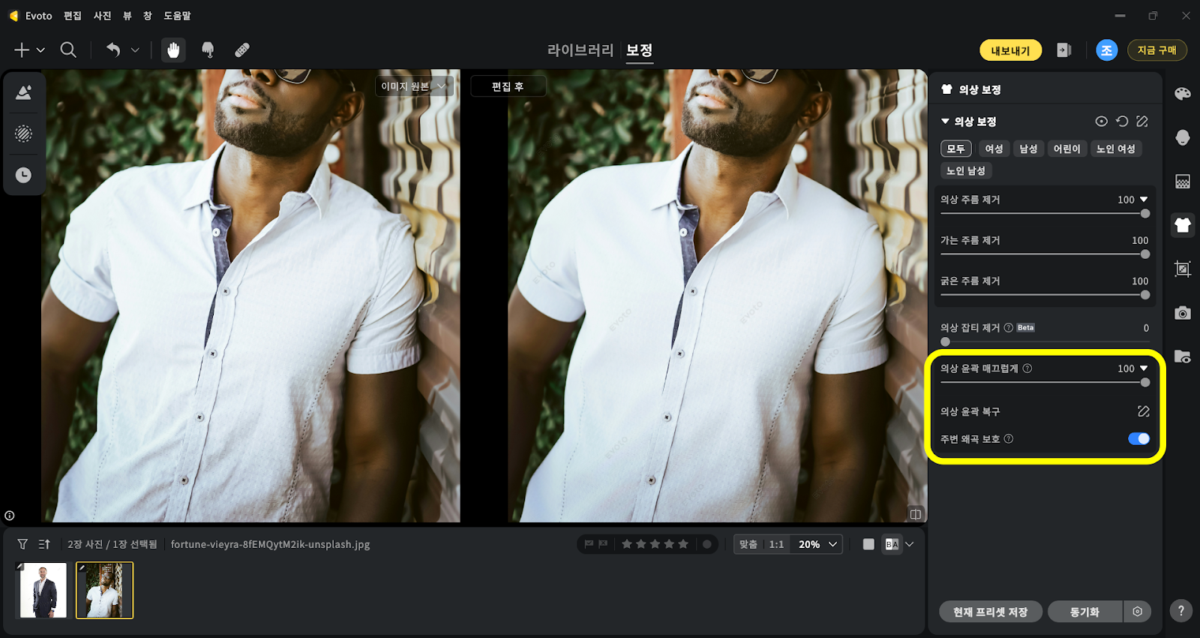This screenshot has width=1200, height=638.
Task: Open the crop tool sidebar icon
Action: point(1183,269)
